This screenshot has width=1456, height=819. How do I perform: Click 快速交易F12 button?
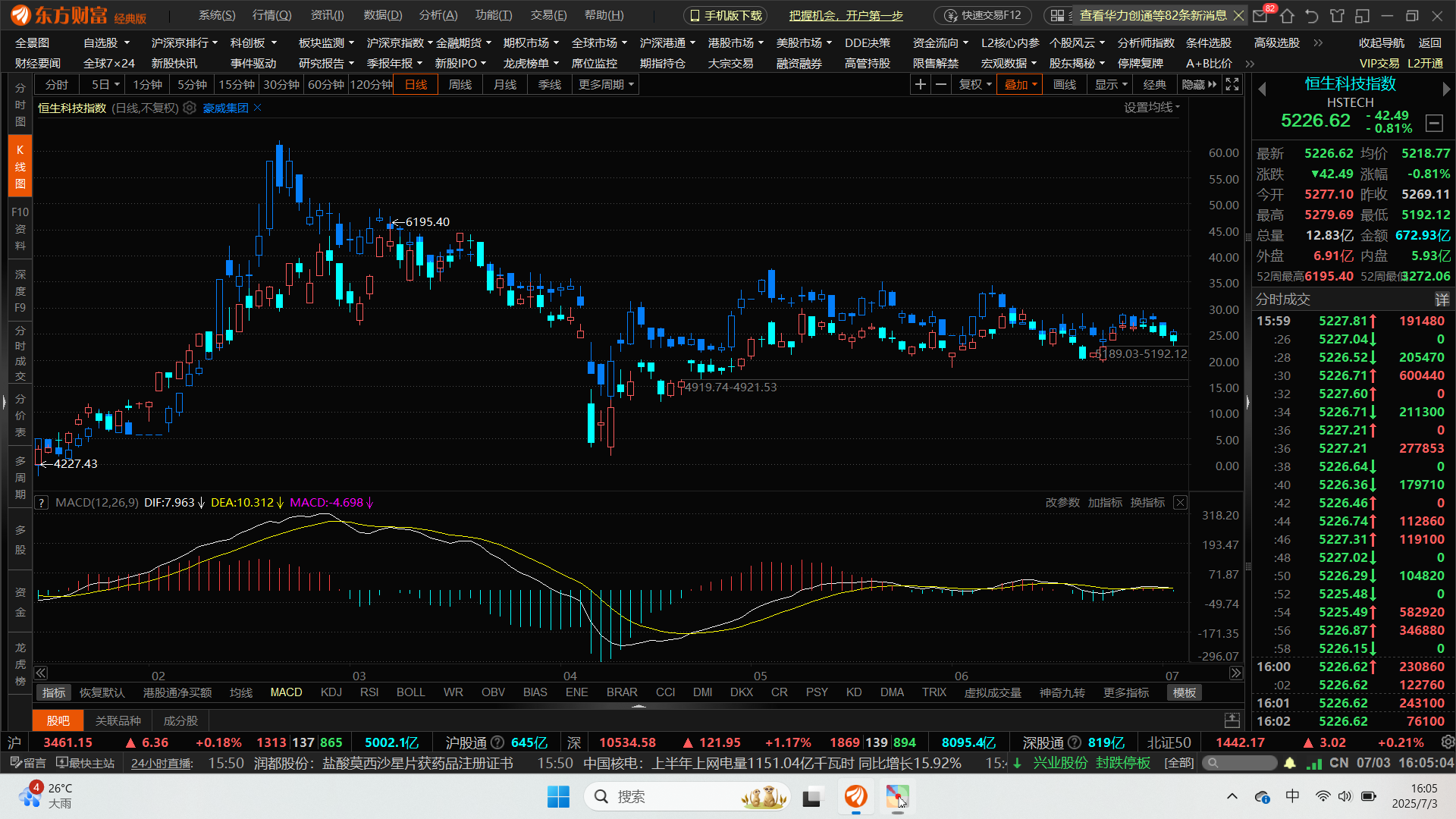tap(982, 15)
